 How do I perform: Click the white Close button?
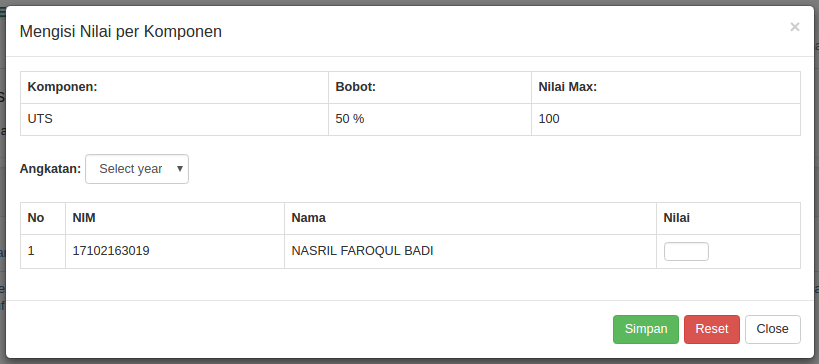tap(772, 329)
